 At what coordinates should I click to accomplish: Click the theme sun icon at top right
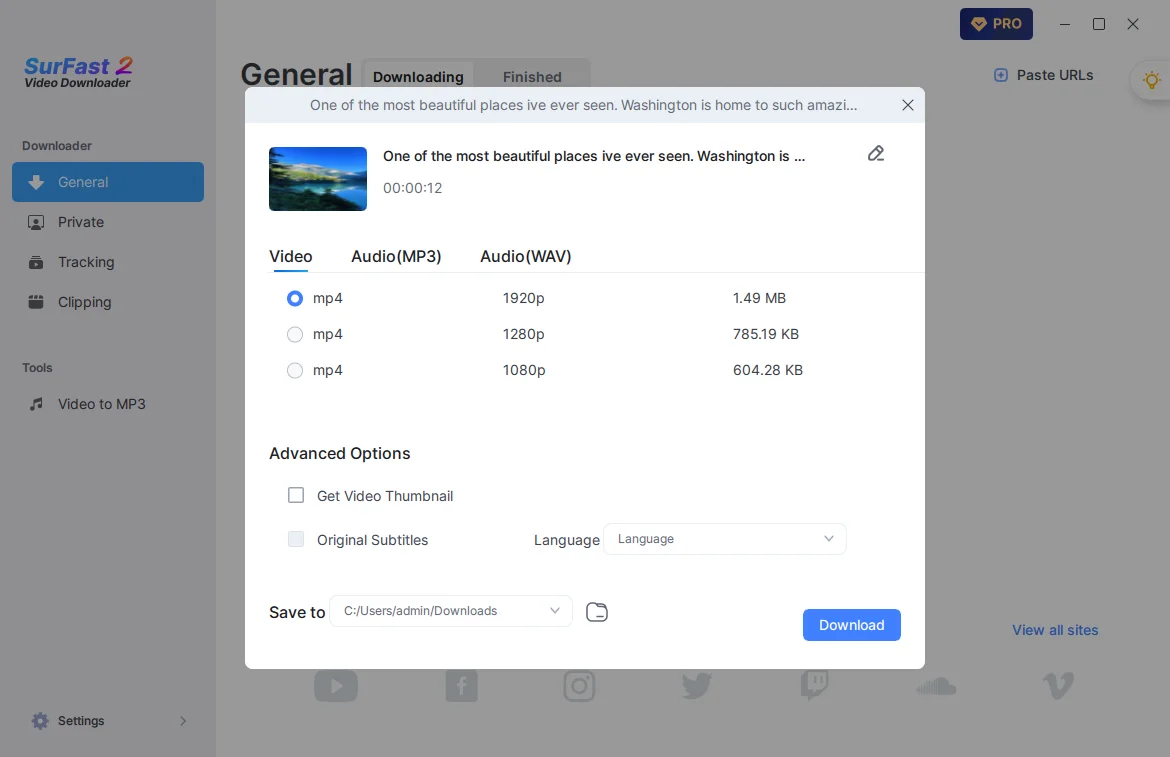[1152, 80]
